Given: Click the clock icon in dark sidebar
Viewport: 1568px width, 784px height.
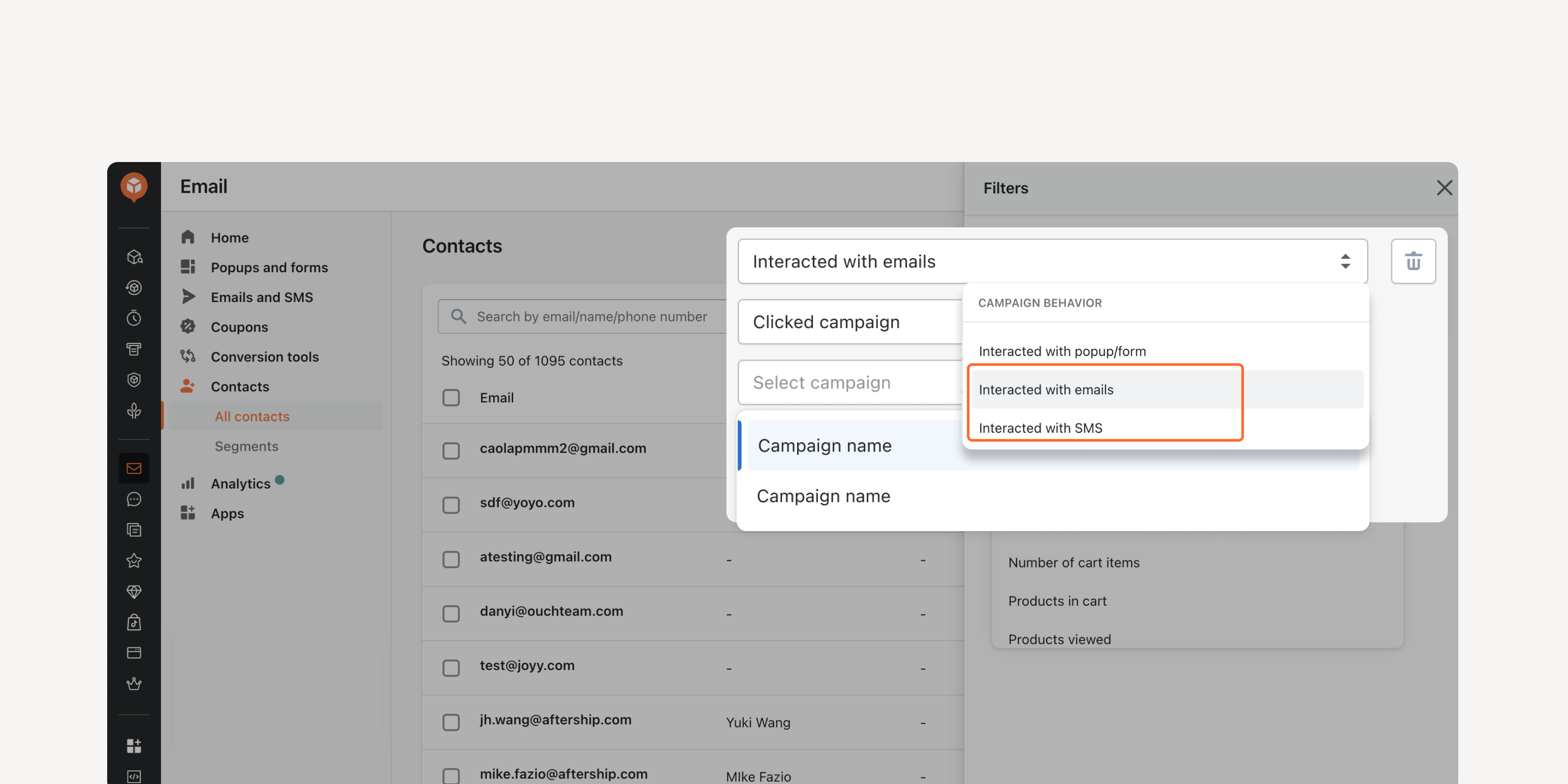Looking at the screenshot, I should pos(134,318).
